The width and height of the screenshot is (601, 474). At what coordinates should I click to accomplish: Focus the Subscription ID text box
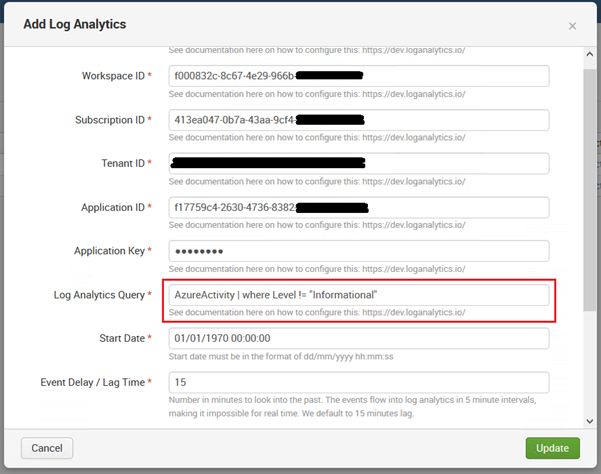pos(358,120)
